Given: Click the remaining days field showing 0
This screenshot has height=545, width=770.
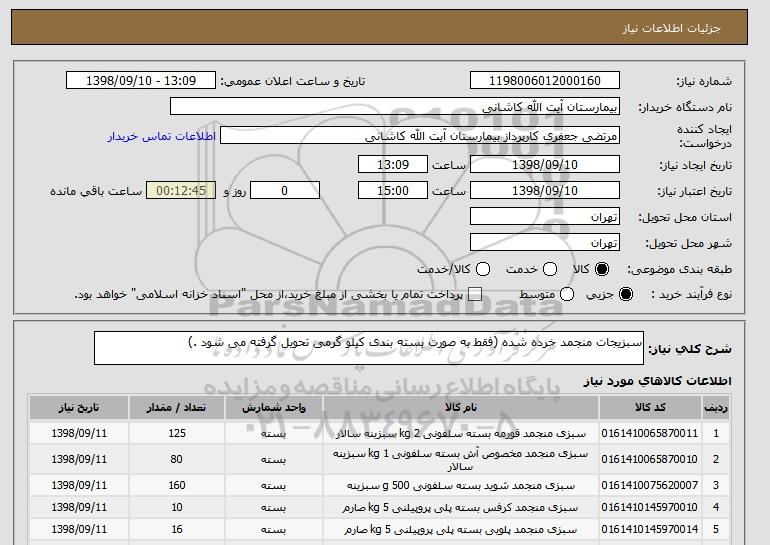Looking at the screenshot, I should (285, 191).
